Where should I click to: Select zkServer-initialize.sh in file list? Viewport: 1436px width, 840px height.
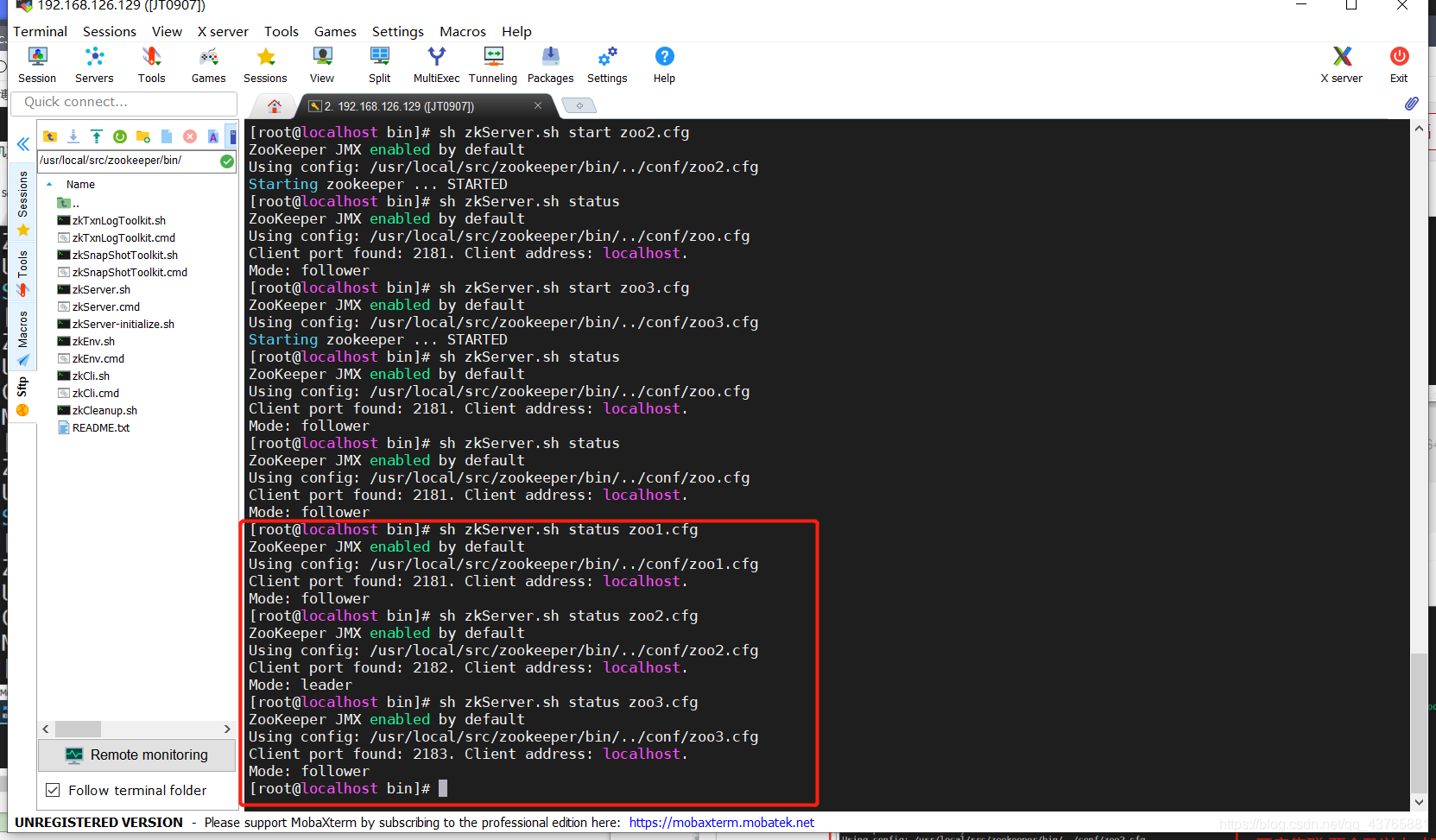pyautogui.click(x=123, y=324)
